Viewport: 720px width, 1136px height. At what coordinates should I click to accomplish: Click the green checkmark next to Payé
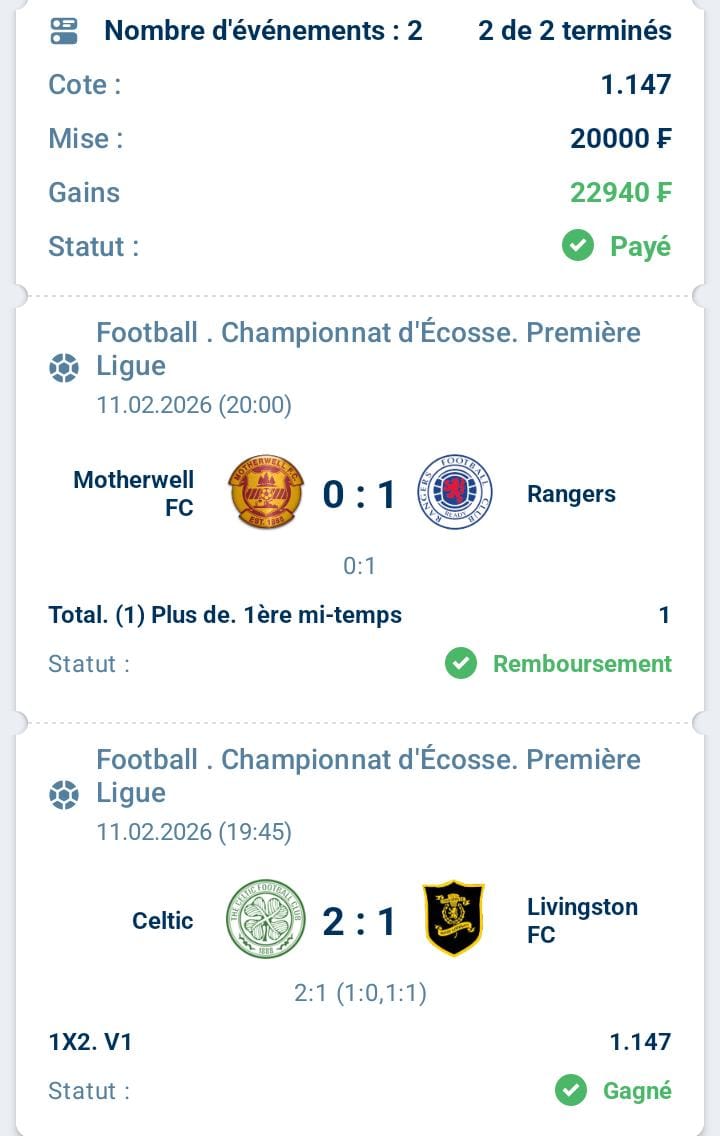[x=578, y=245]
